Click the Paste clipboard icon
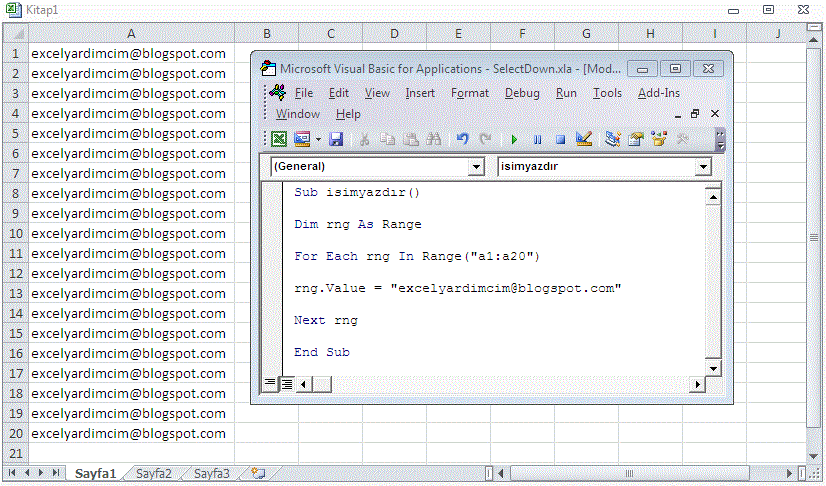The width and height of the screenshot is (826, 486). point(411,139)
